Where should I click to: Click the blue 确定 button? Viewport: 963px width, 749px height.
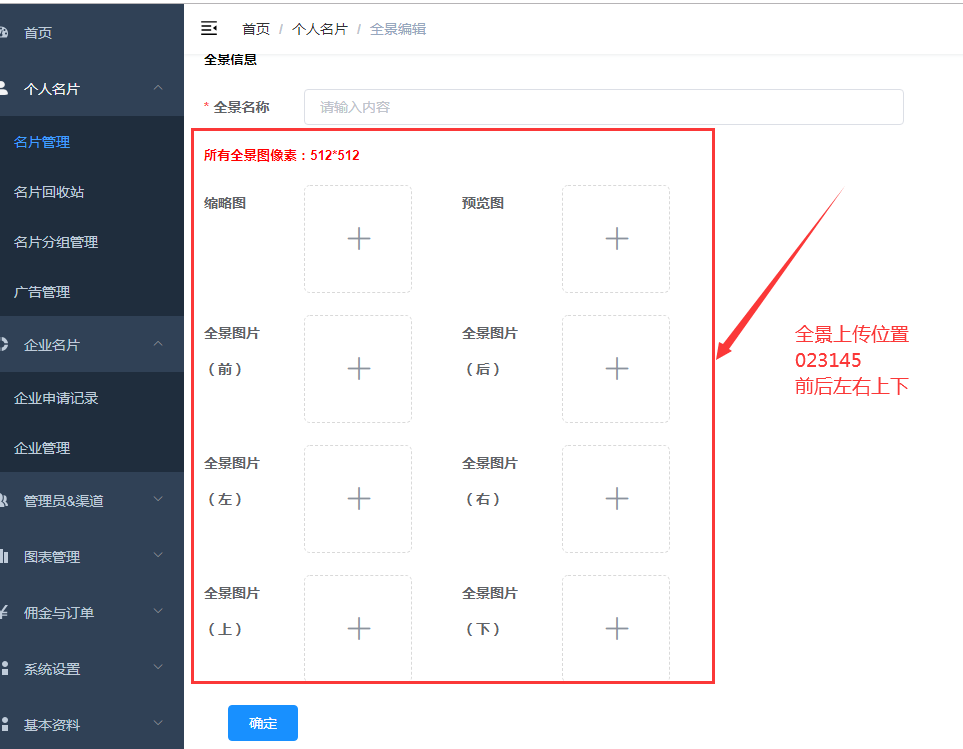(x=262, y=723)
